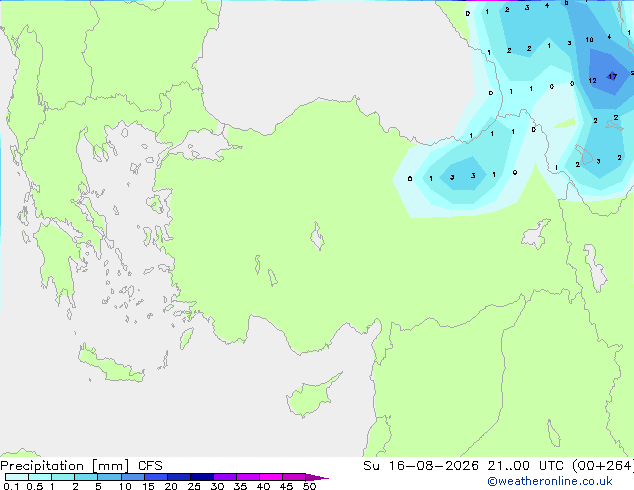Click the '17' precipitation value on the map

612,76
